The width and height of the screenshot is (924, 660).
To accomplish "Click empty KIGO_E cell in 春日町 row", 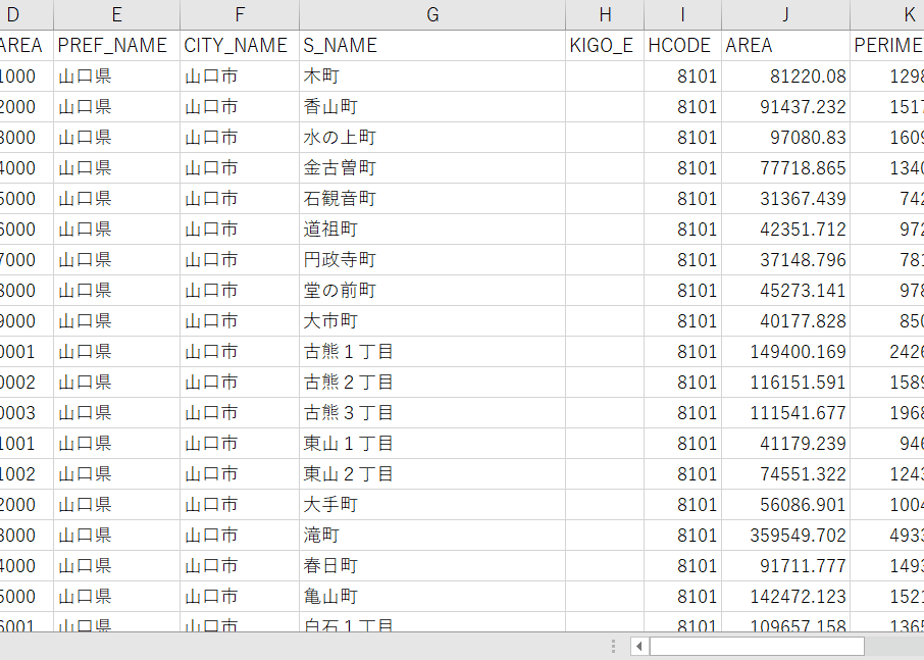I will coord(605,566).
